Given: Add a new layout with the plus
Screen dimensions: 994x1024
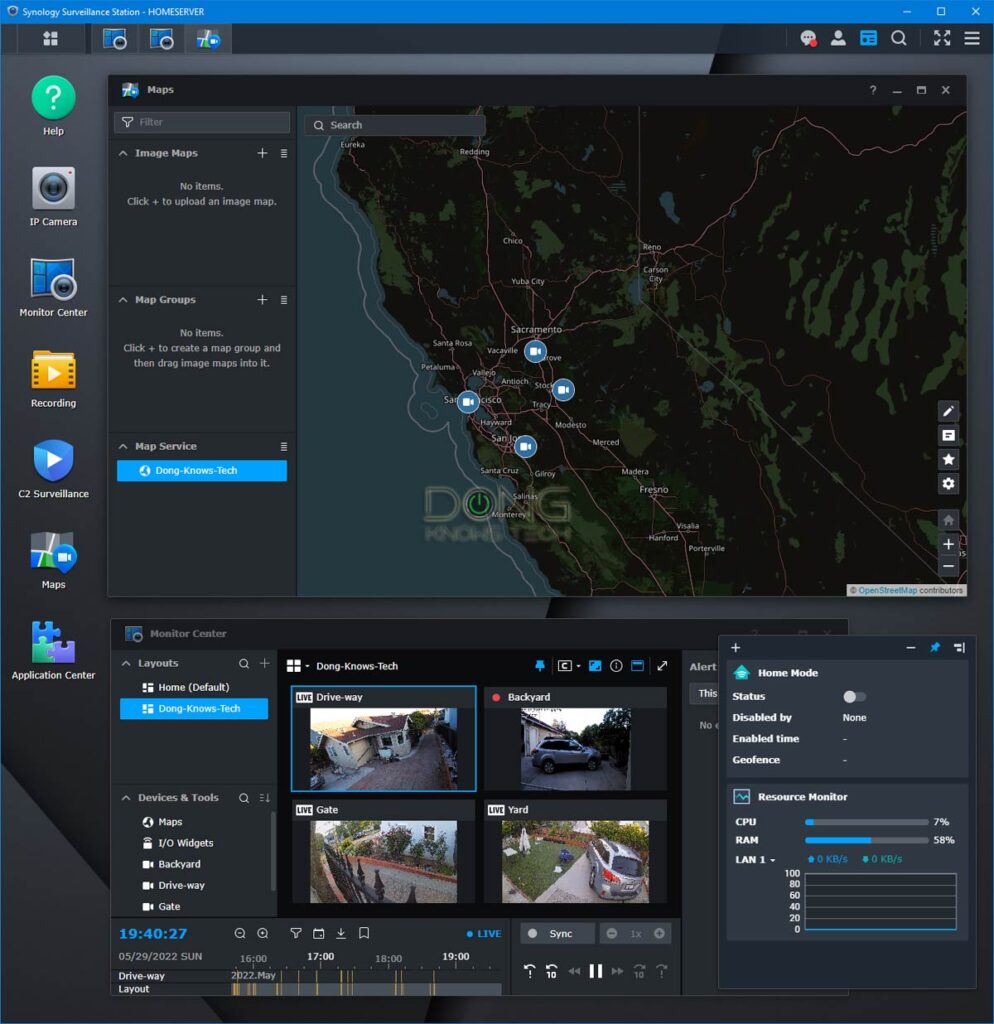Looking at the screenshot, I should [265, 663].
